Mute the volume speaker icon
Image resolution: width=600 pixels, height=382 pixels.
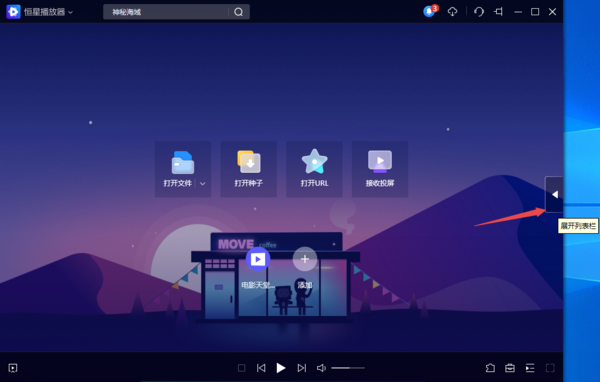321,368
